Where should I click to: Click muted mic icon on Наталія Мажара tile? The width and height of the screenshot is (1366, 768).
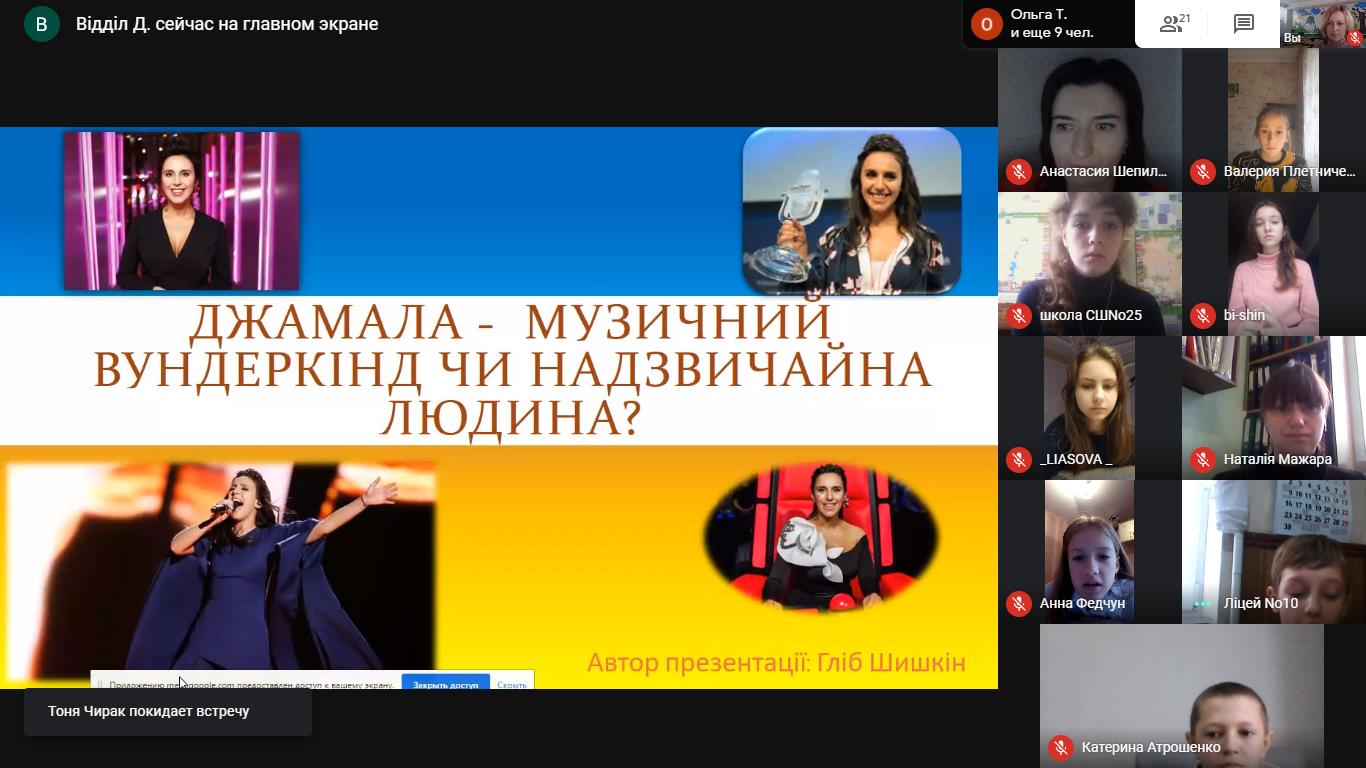pyautogui.click(x=1202, y=460)
